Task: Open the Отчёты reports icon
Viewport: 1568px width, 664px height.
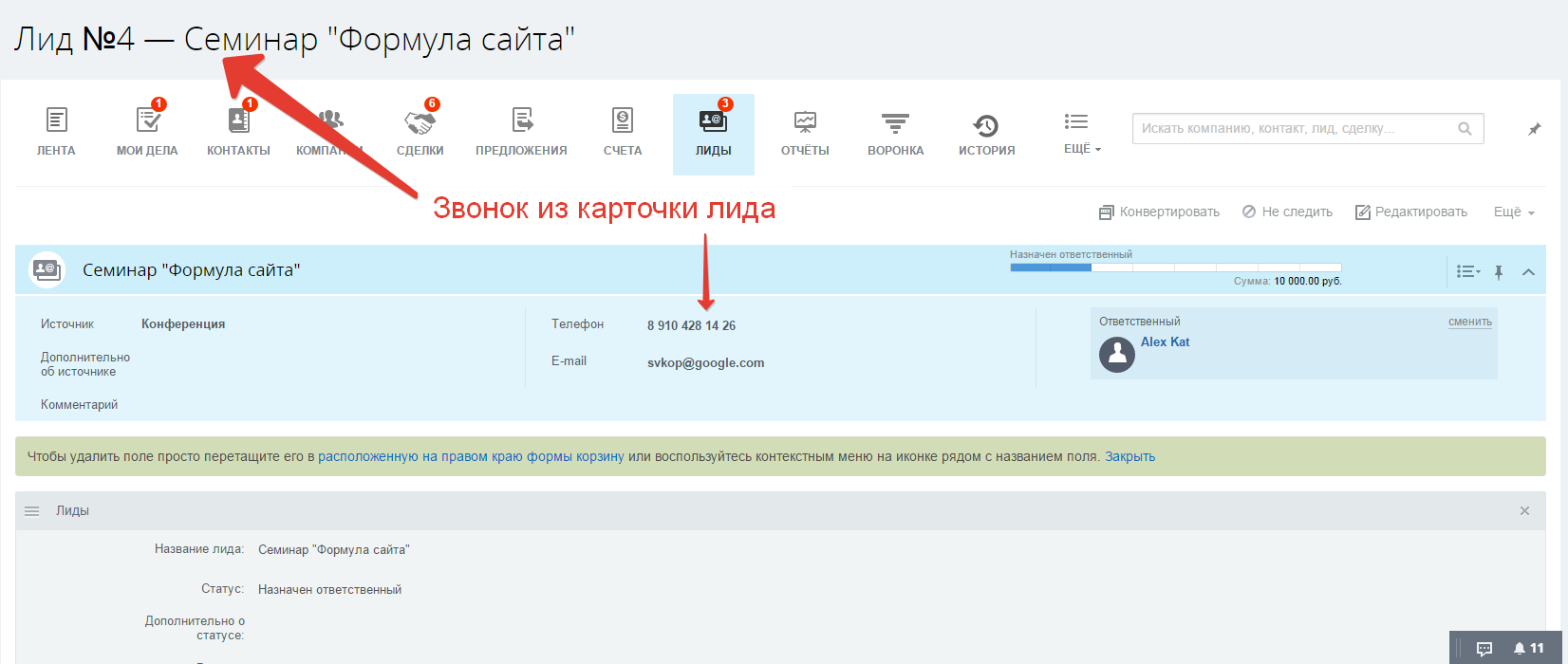Action: pos(805,123)
